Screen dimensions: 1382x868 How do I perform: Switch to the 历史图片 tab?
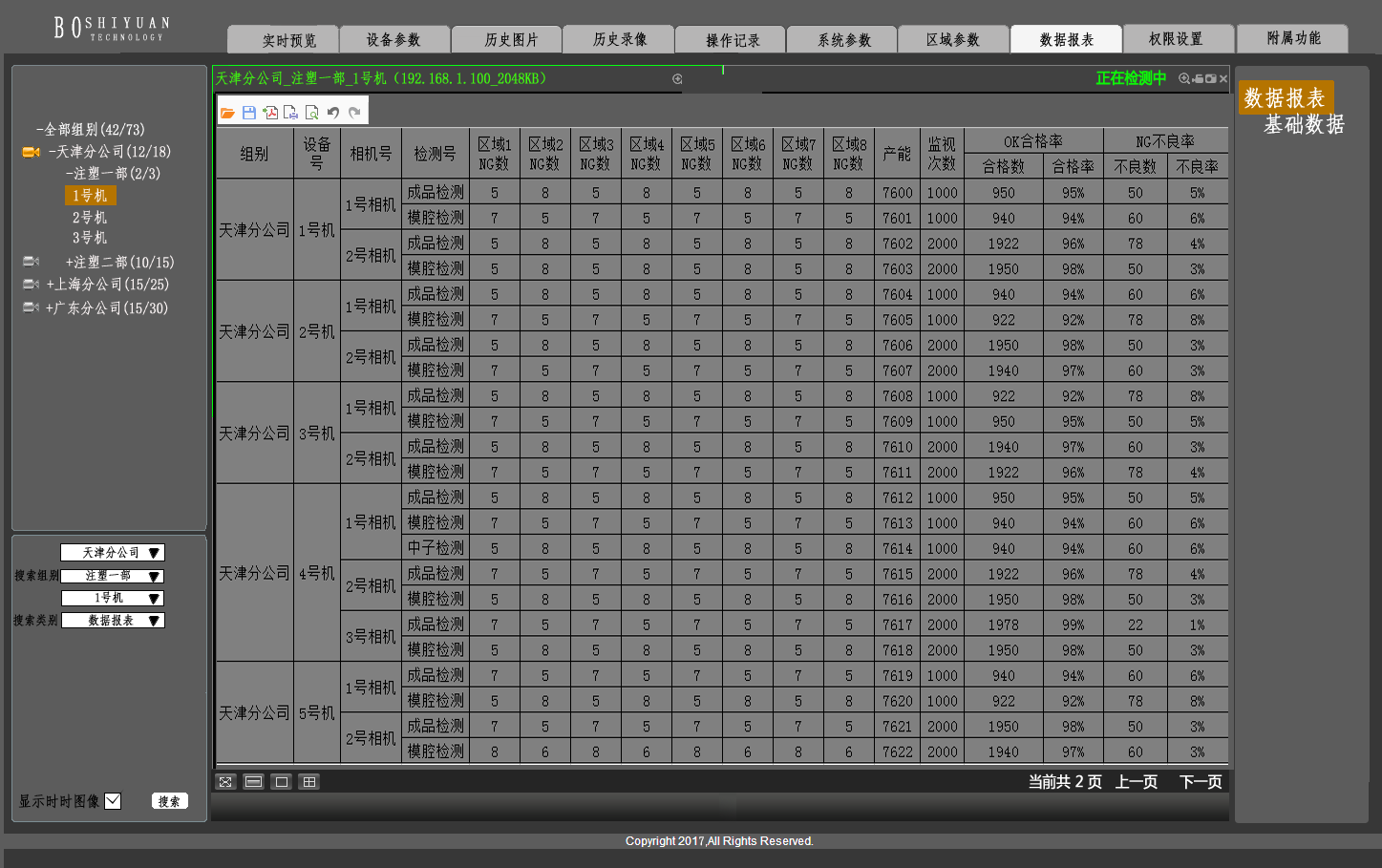pos(511,40)
